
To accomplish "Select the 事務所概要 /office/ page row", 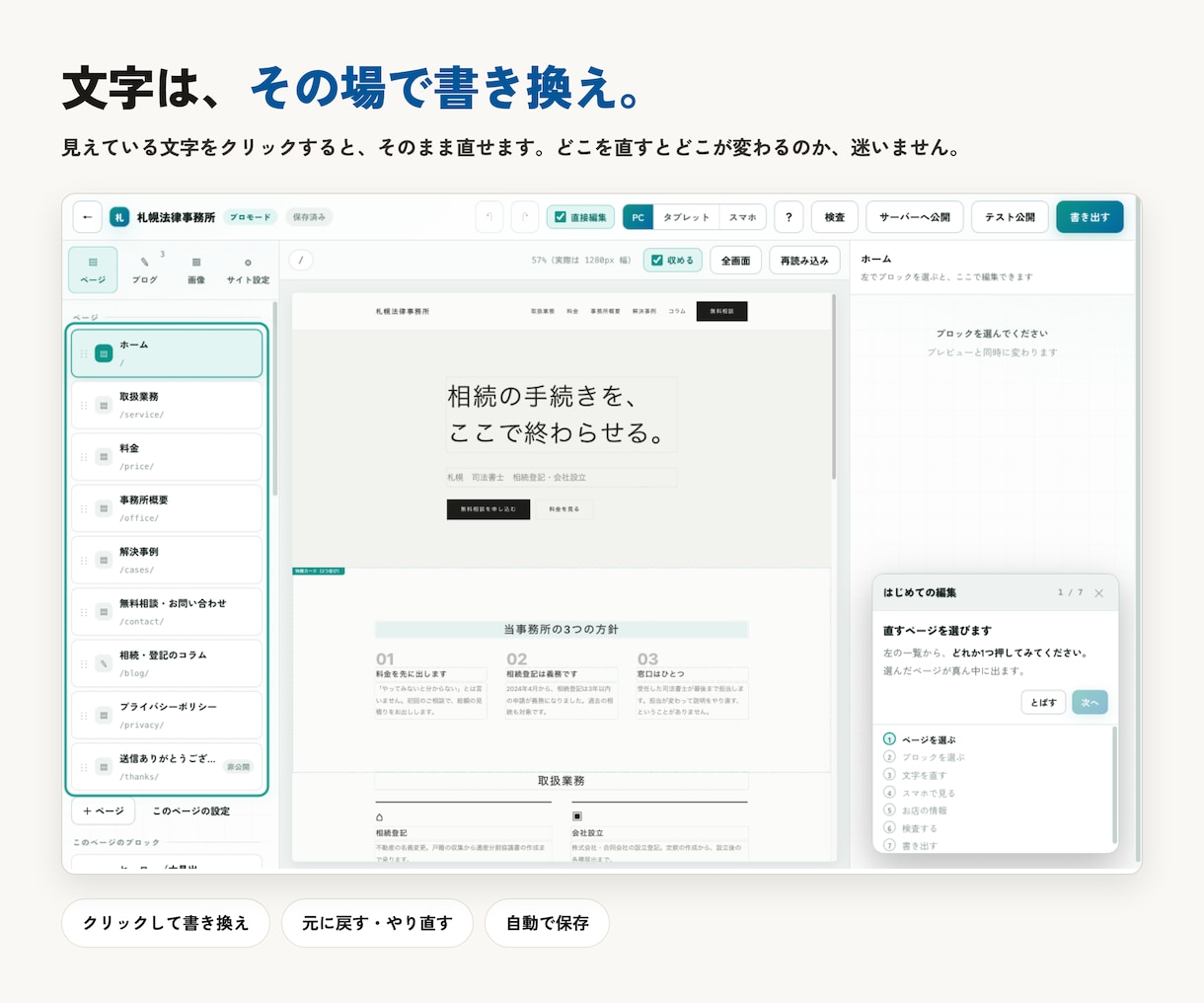I will 167,508.
